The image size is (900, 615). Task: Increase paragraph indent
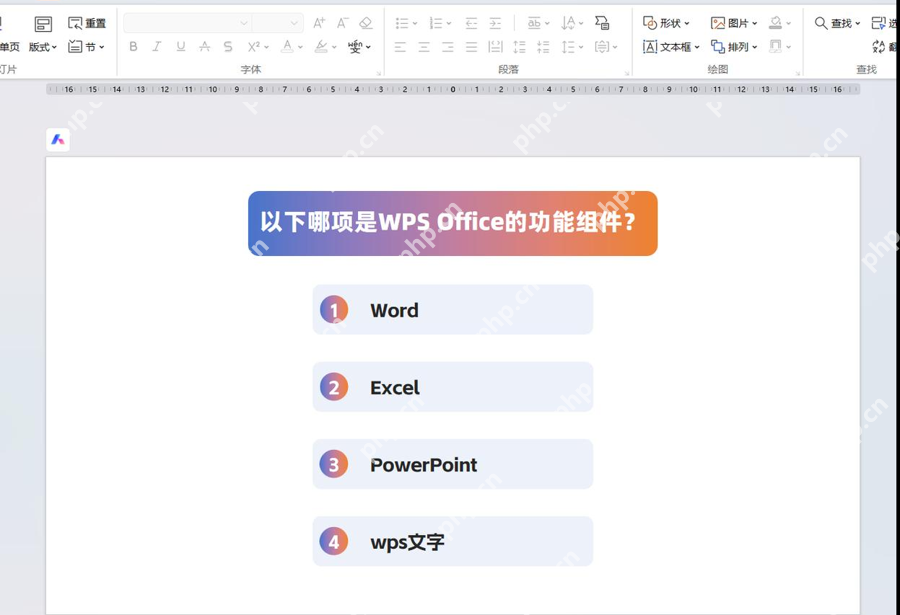[x=495, y=23]
